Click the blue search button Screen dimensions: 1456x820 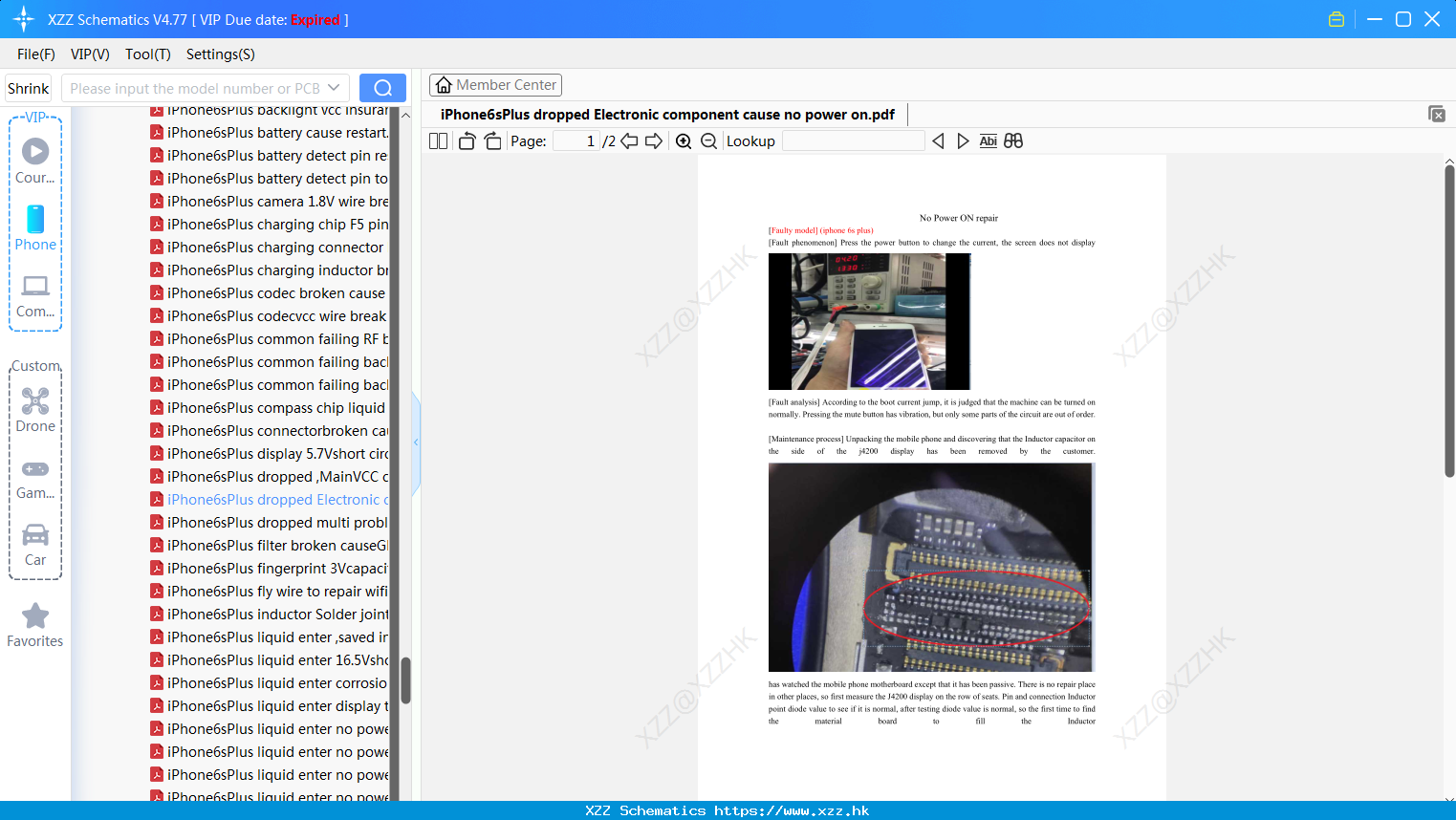[382, 88]
